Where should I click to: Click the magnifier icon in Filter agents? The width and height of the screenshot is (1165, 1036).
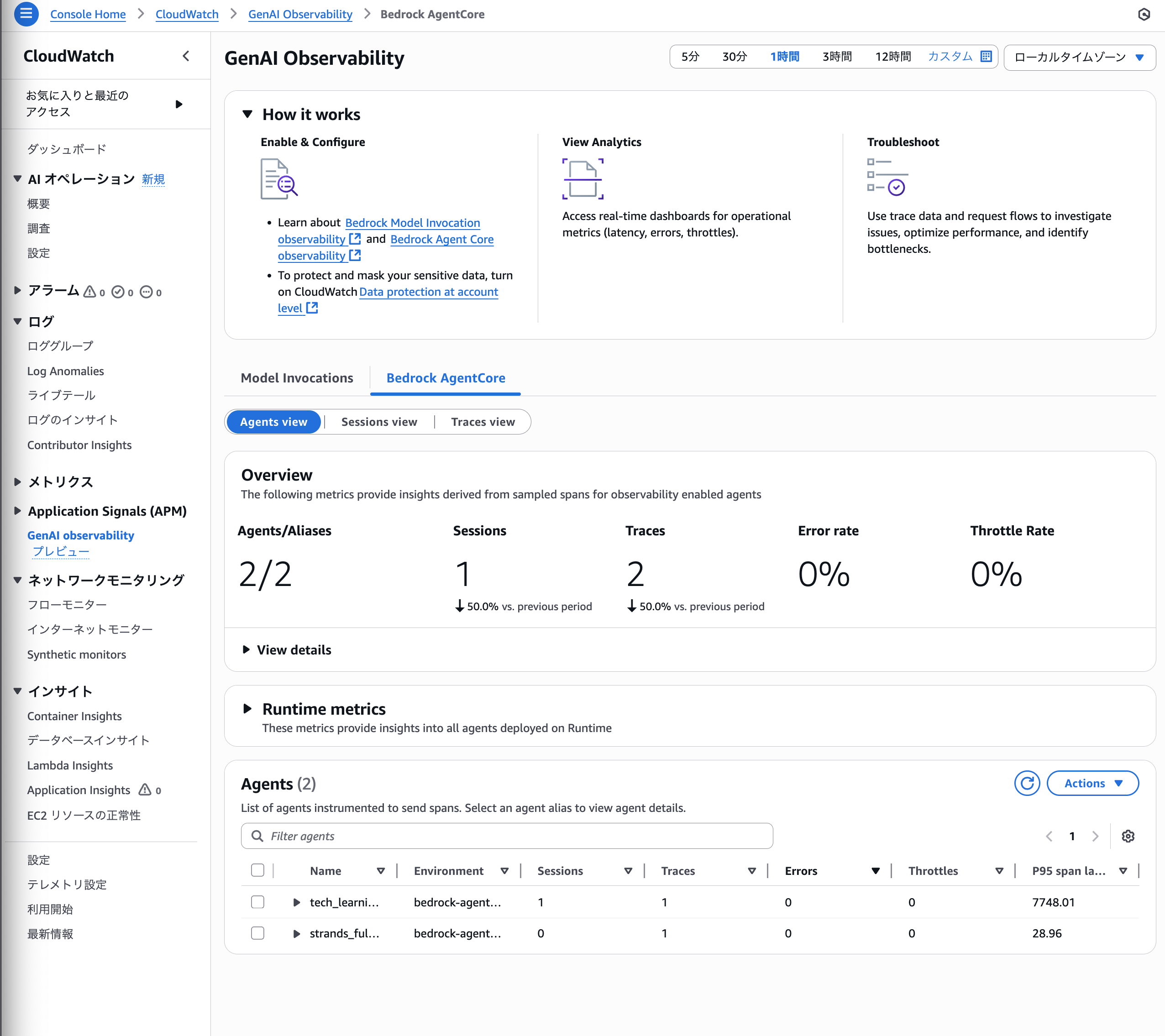[257, 835]
